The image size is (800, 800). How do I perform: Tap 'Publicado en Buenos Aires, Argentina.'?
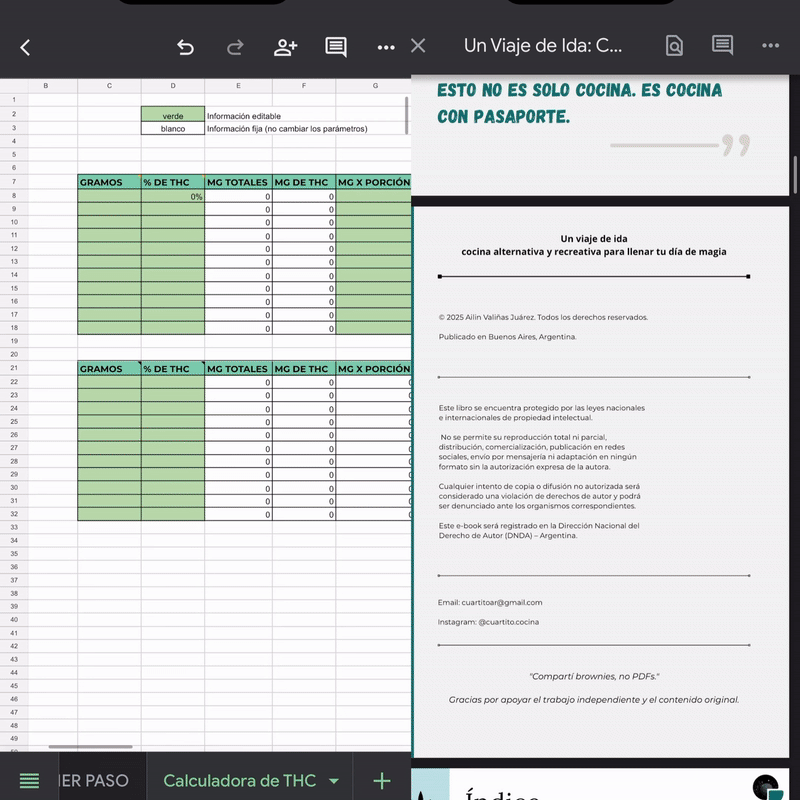pos(507,337)
